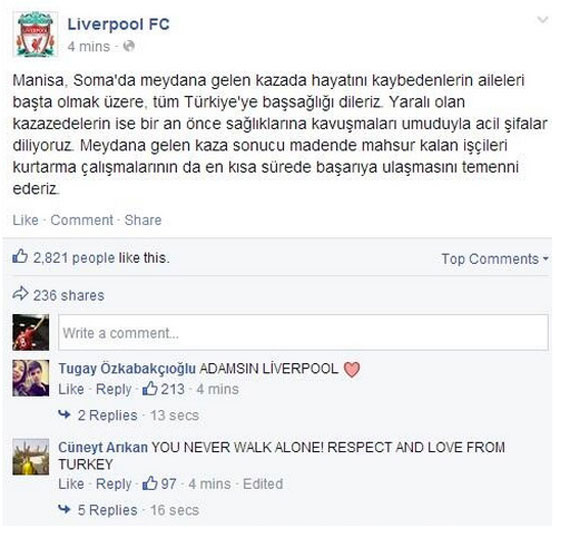570x538 pixels.
Task: Click the reply arrow icon next to 5 Replies
Action: 64,509
